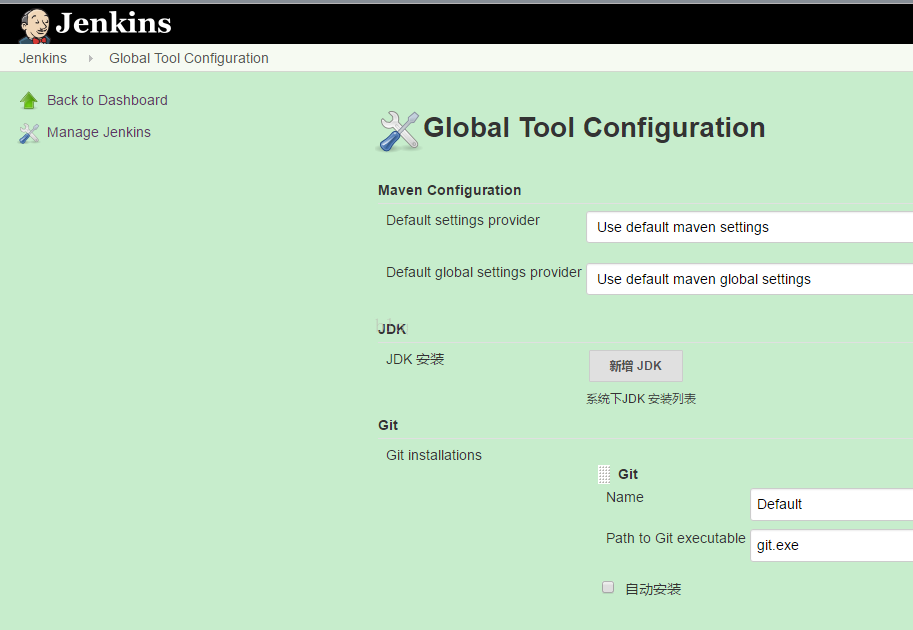Click the Global Tool Configuration wrench-screwdriver icon

click(399, 131)
